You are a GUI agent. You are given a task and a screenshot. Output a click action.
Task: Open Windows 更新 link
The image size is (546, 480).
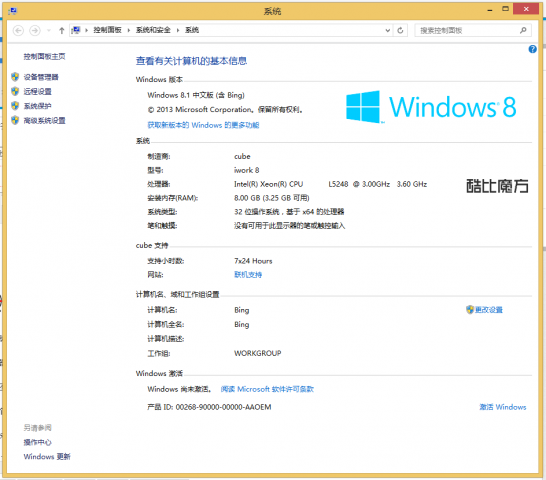point(47,457)
